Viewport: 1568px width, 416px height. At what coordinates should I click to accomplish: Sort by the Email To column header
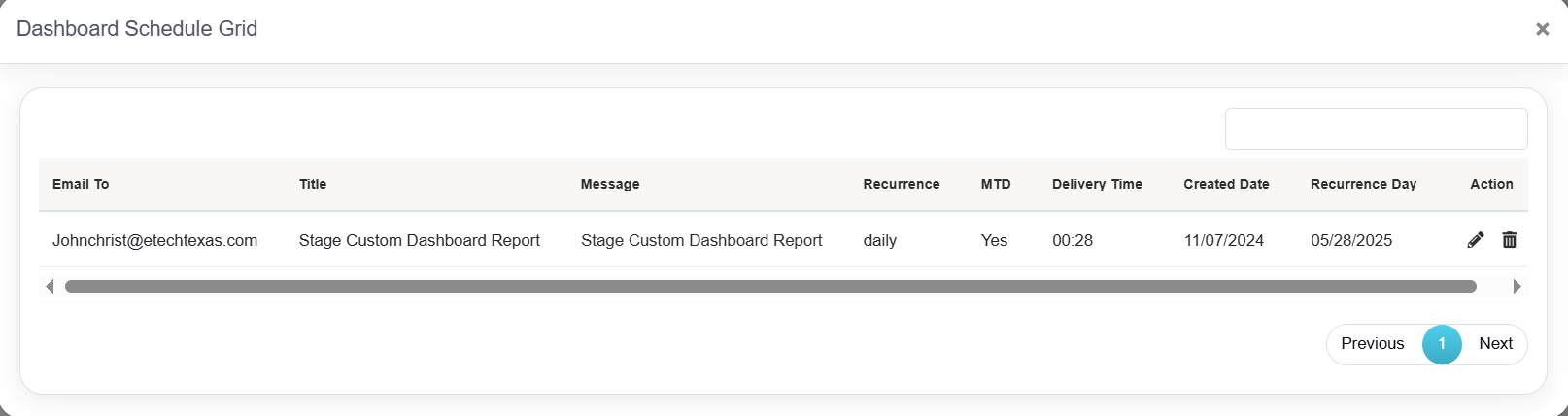click(81, 185)
